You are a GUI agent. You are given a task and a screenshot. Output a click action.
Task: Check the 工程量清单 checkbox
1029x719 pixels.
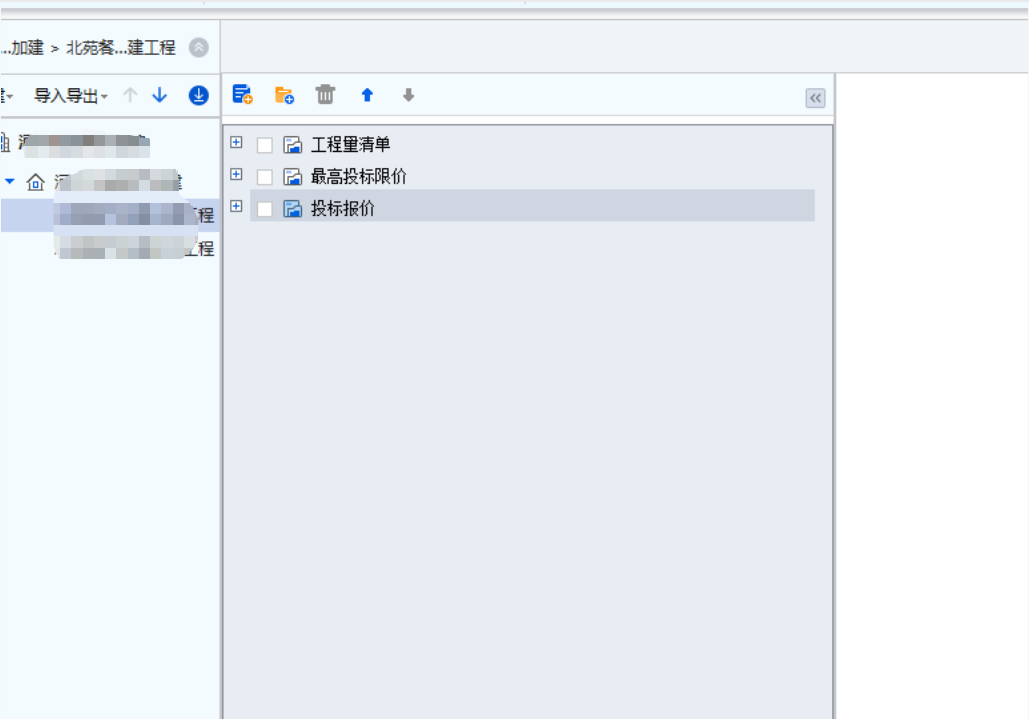click(264, 145)
